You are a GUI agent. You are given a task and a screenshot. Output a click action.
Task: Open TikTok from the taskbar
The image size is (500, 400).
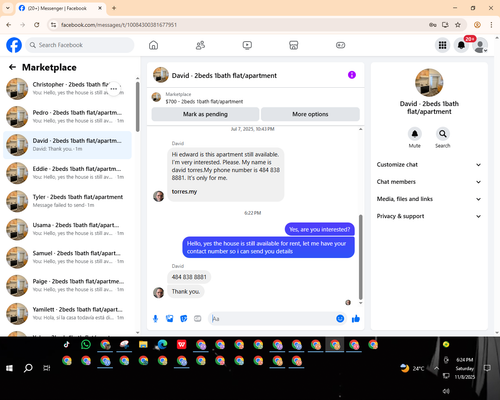(67, 344)
